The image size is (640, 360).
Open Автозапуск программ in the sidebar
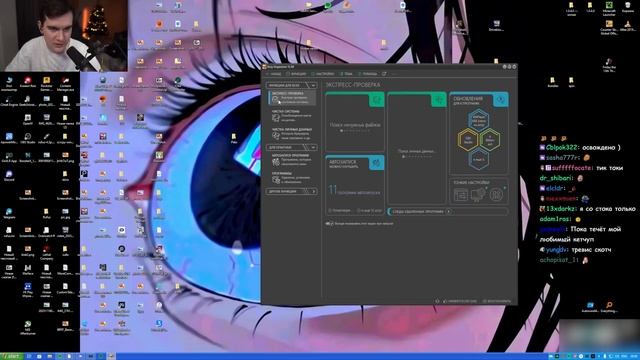[x=292, y=160]
